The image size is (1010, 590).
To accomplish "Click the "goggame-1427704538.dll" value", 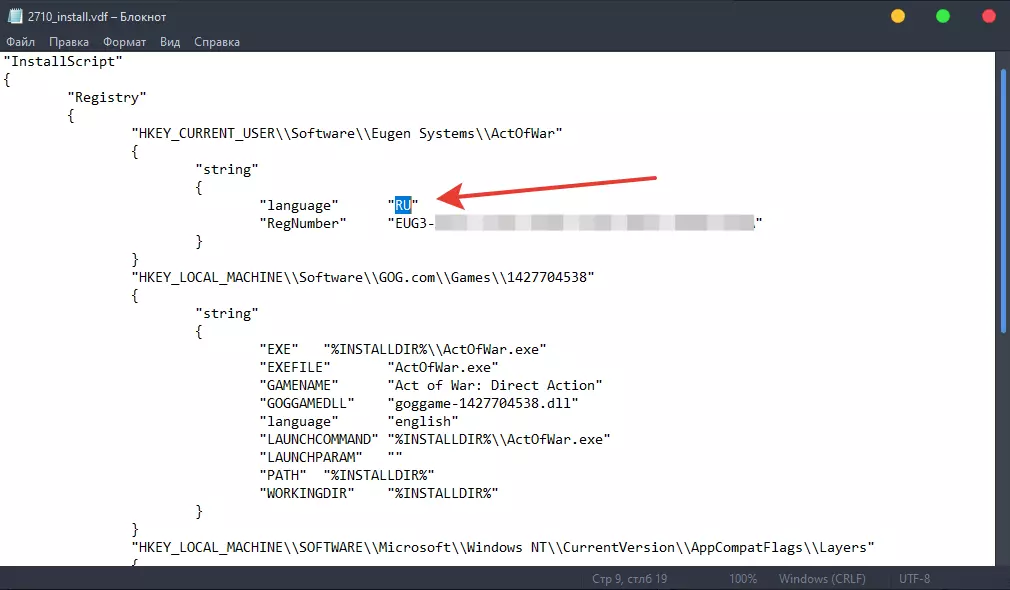I will (x=483, y=403).
